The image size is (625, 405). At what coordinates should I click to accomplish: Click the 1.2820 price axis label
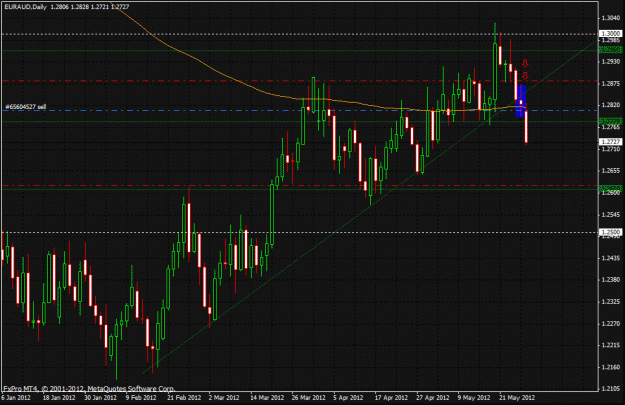pos(611,105)
